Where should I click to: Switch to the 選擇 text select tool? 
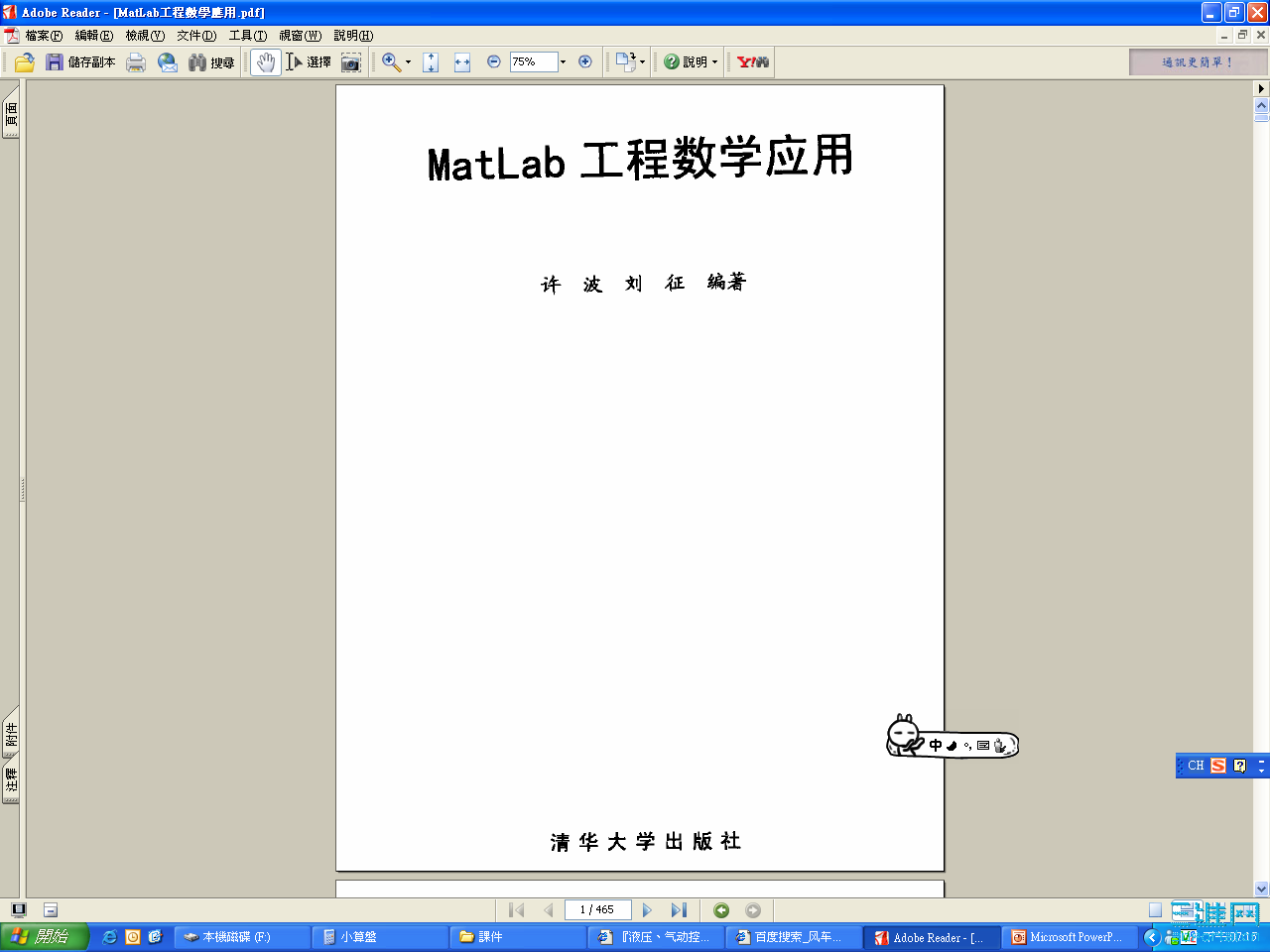309,62
